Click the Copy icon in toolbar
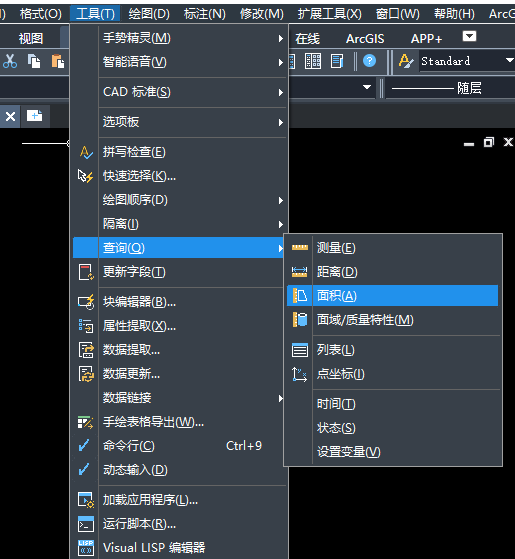Viewport: 515px width, 559px height. (34, 61)
